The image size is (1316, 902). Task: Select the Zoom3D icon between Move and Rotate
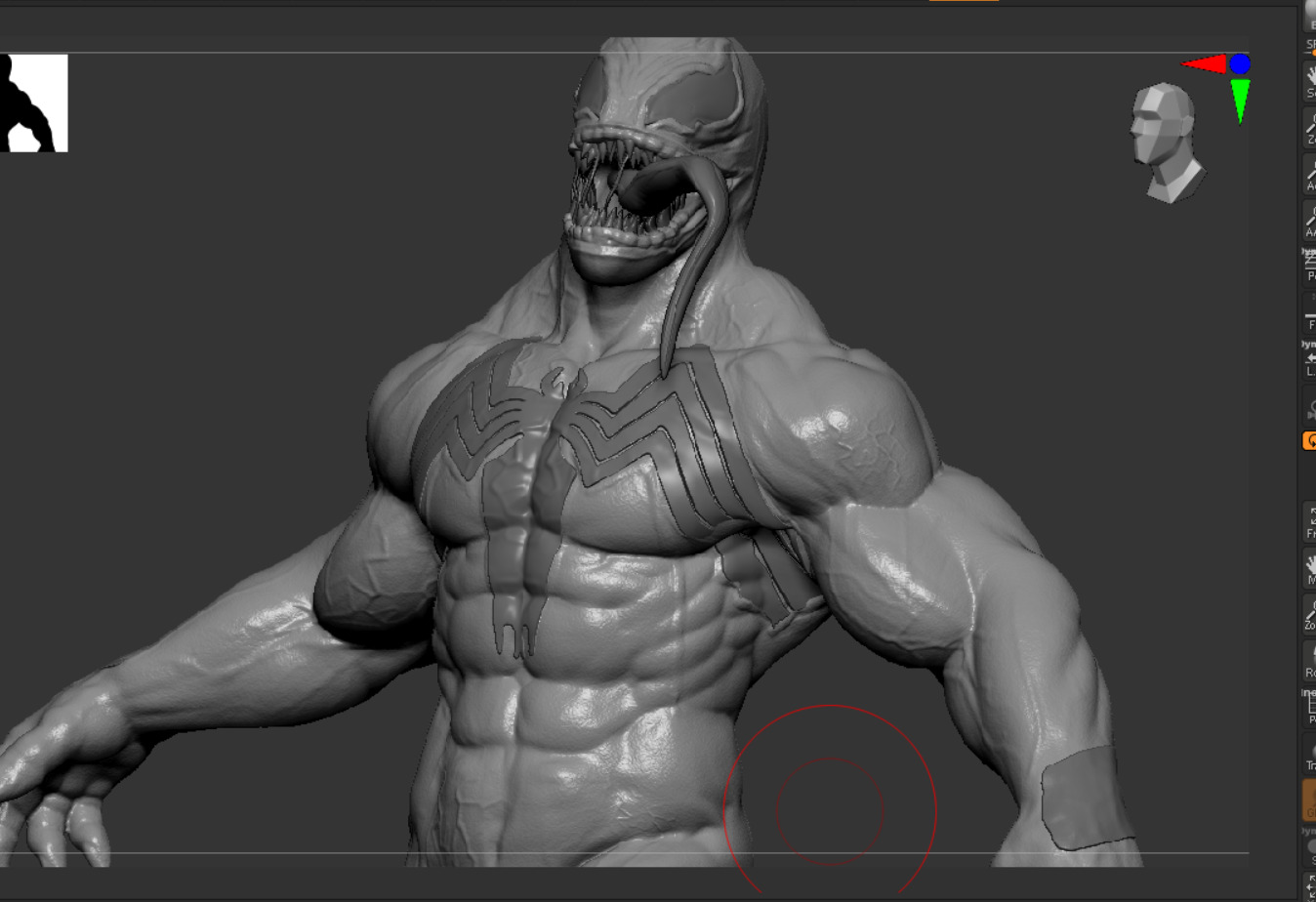tap(1310, 615)
